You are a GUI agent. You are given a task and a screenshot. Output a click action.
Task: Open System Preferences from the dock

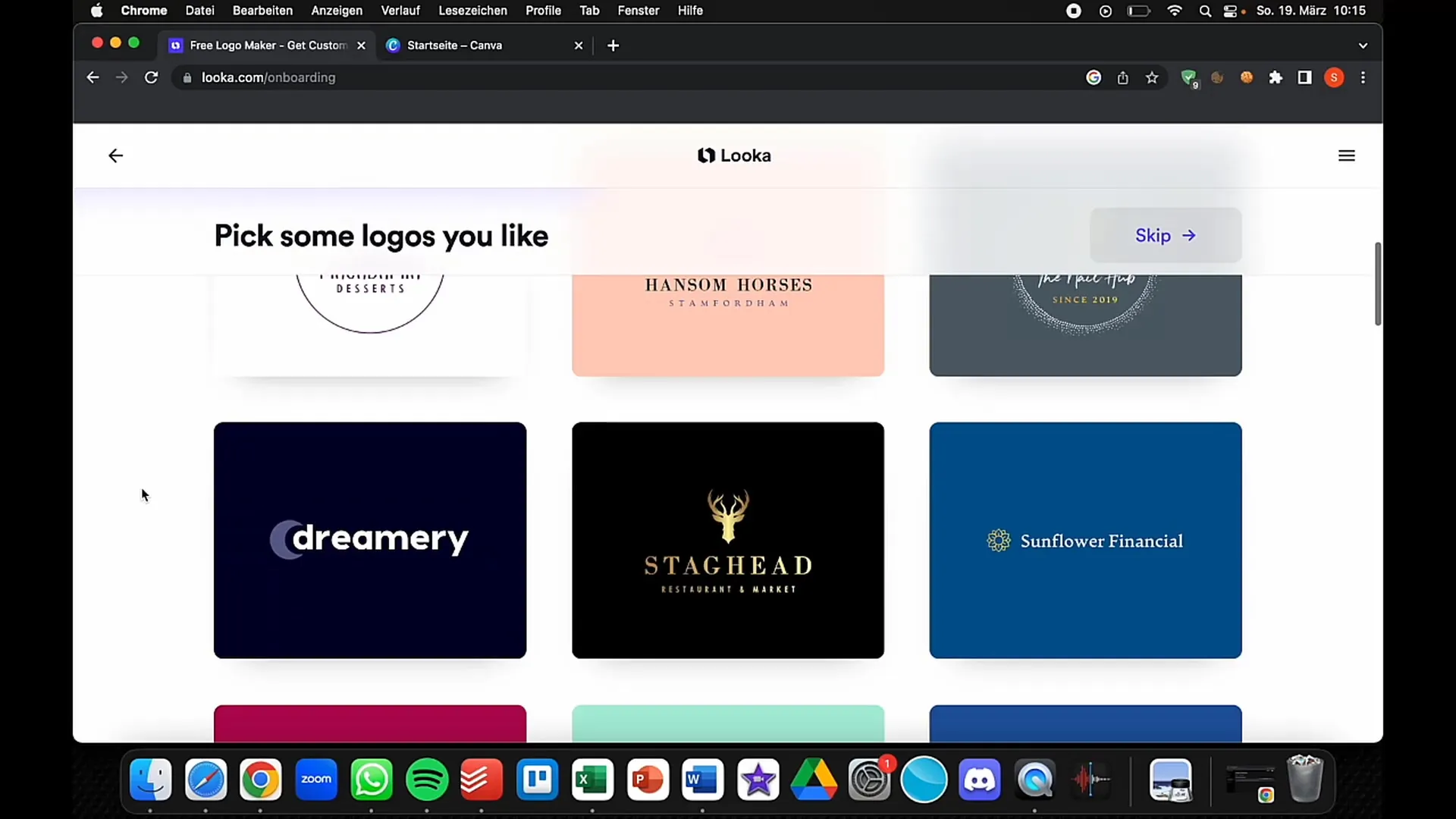869,780
